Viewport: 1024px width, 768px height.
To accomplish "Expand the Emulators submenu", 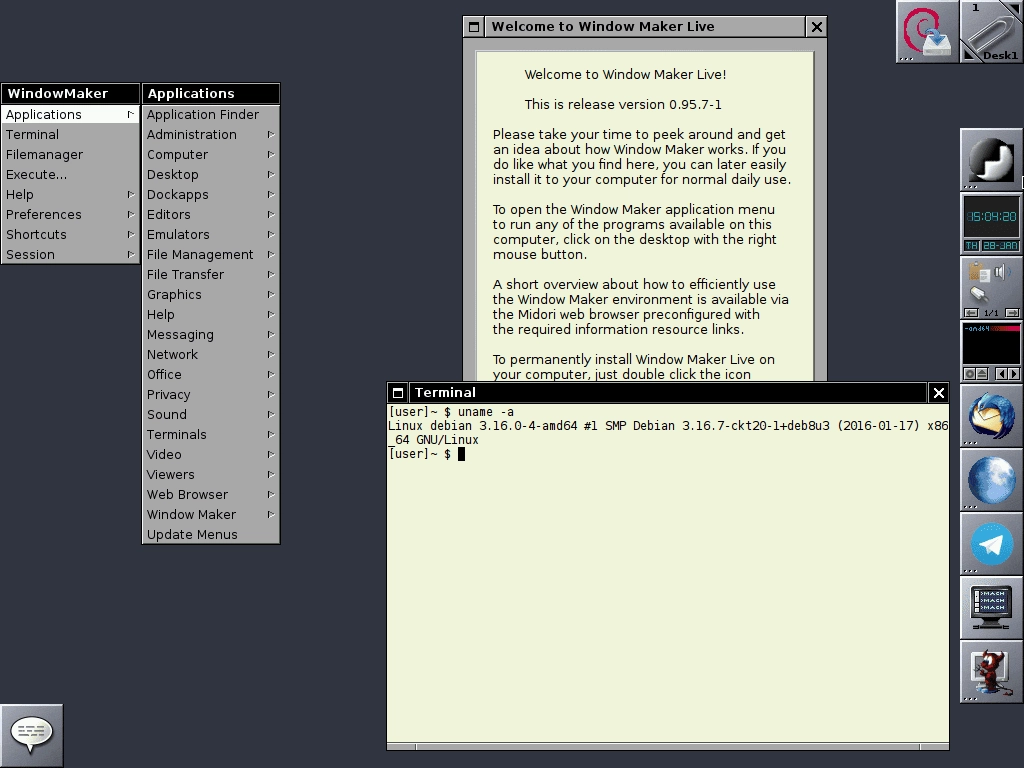I will (x=211, y=234).
